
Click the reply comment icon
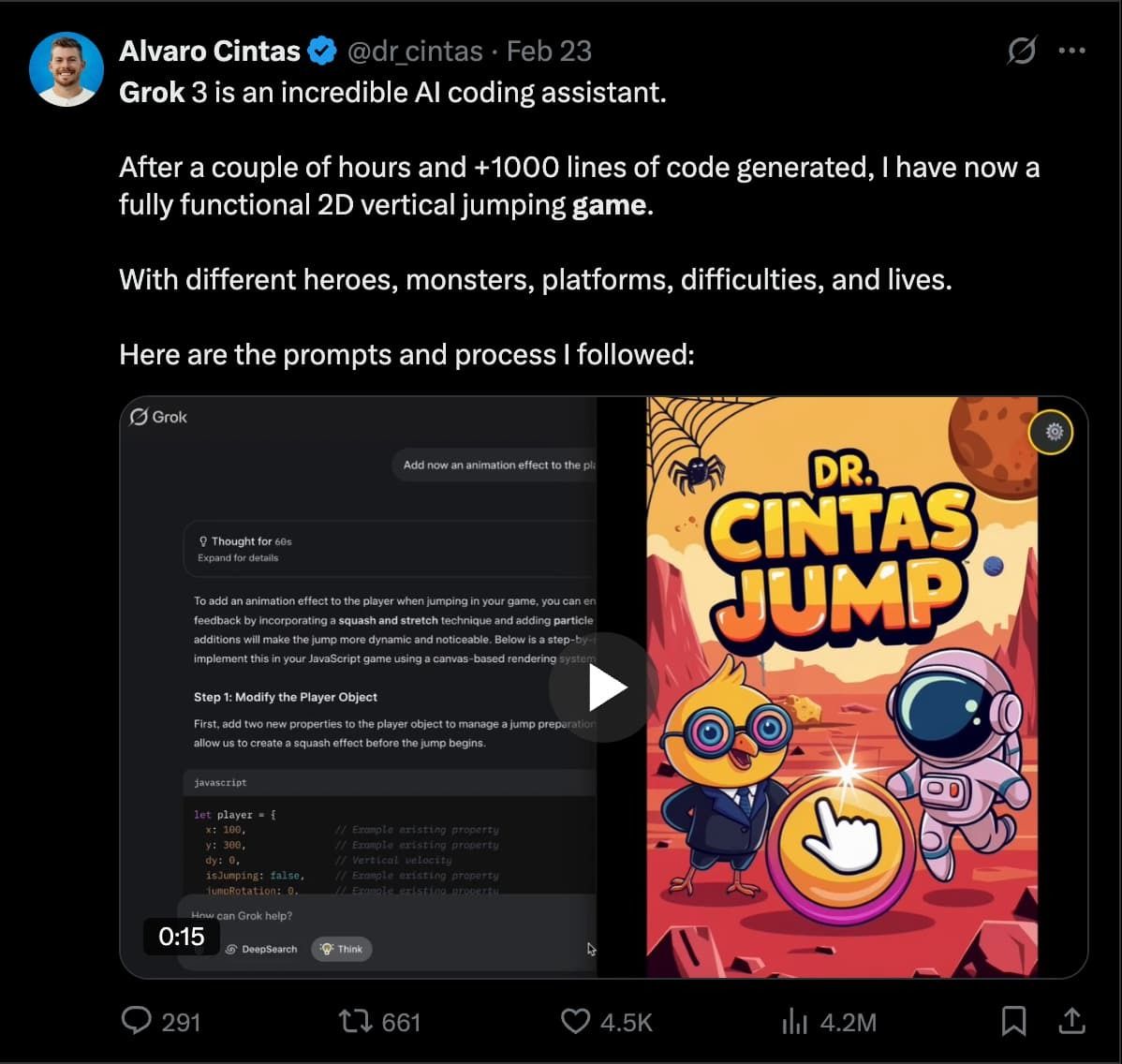pyautogui.click(x=136, y=1020)
